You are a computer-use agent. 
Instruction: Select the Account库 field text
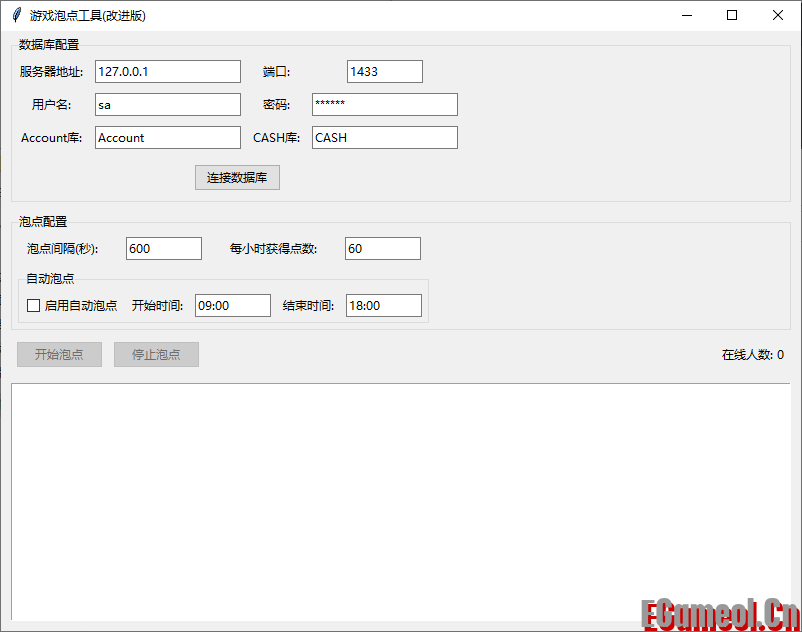point(167,137)
